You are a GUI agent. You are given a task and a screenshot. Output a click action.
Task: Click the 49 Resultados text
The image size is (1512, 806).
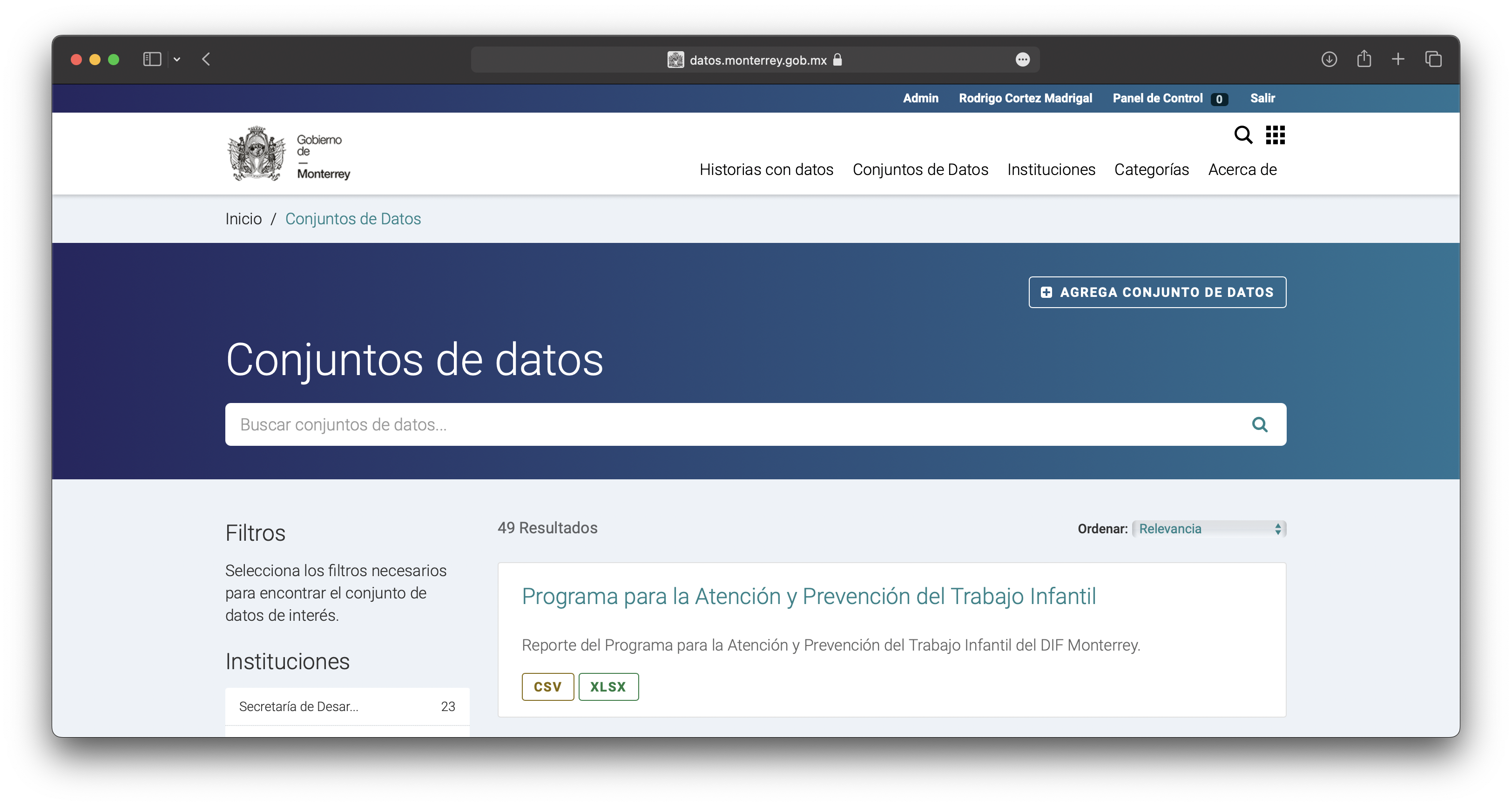coord(547,528)
